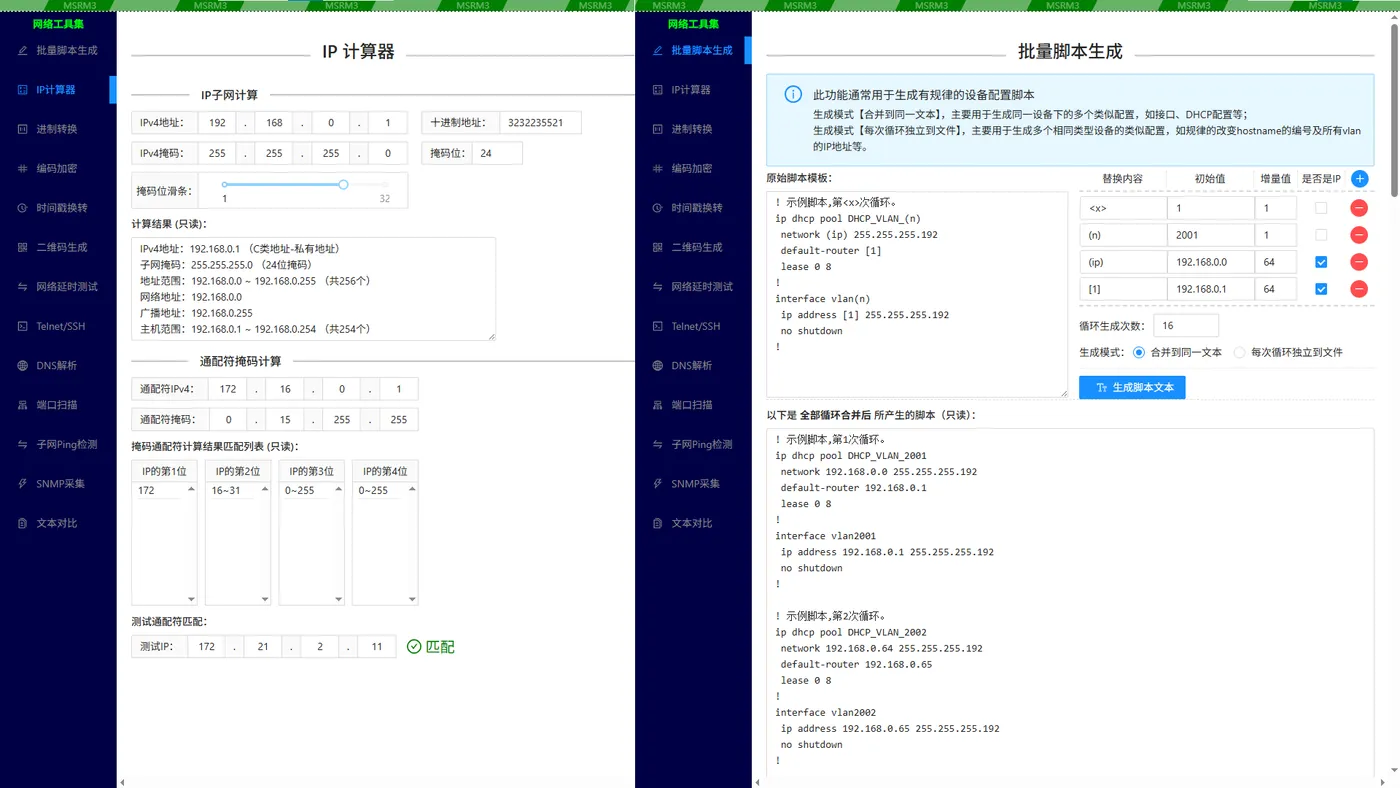Viewport: 1400px width, 788px height.
Task: Click up arrow of IP的第2位 list
Action: (x=265, y=489)
